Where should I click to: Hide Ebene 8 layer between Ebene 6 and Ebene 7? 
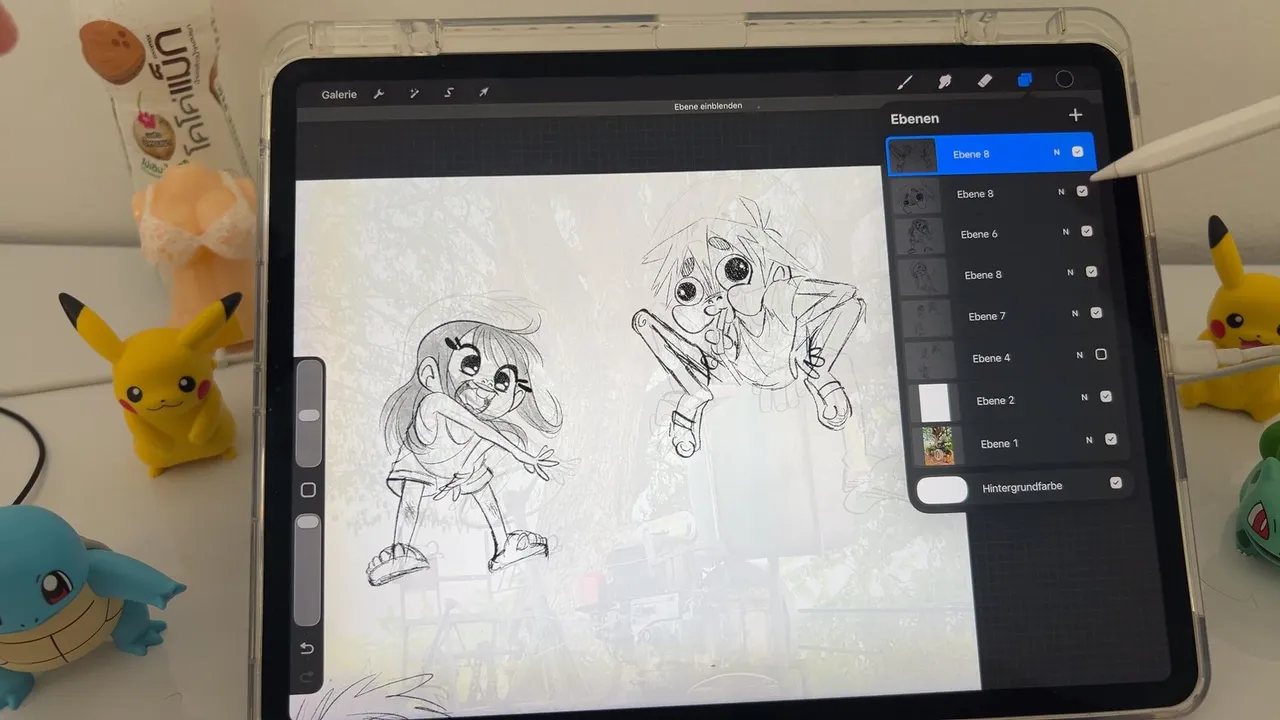click(x=1091, y=271)
